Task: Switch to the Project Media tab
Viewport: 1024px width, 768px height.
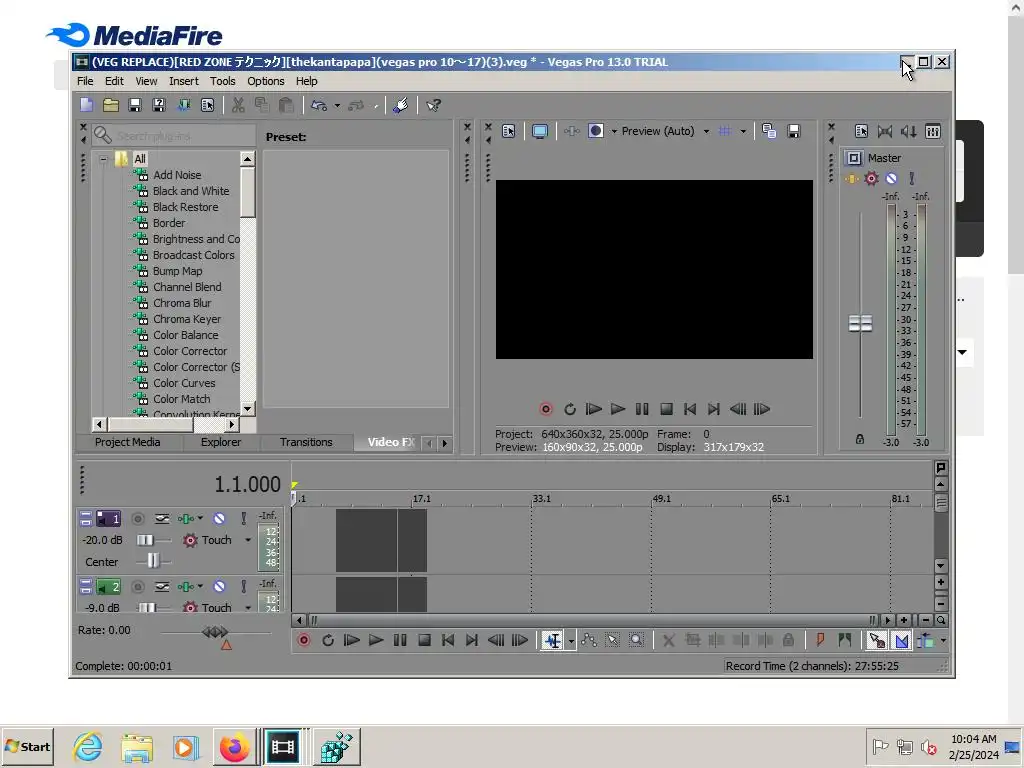Action: pos(127,442)
